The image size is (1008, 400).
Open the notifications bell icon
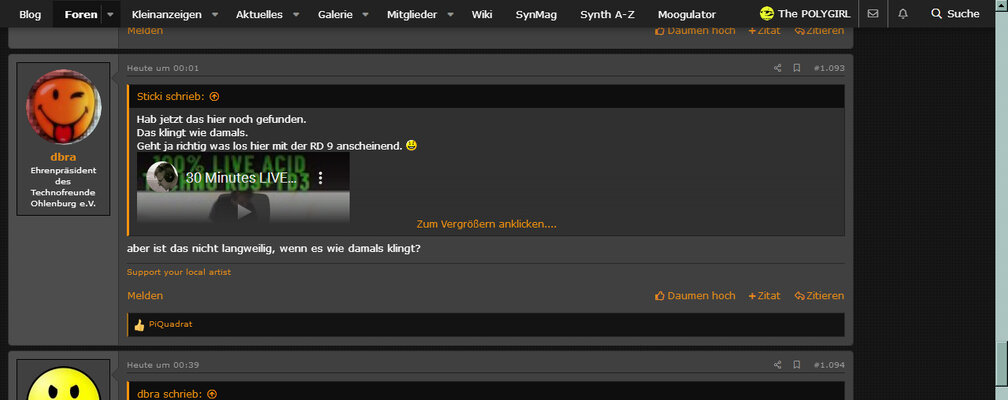pyautogui.click(x=903, y=14)
